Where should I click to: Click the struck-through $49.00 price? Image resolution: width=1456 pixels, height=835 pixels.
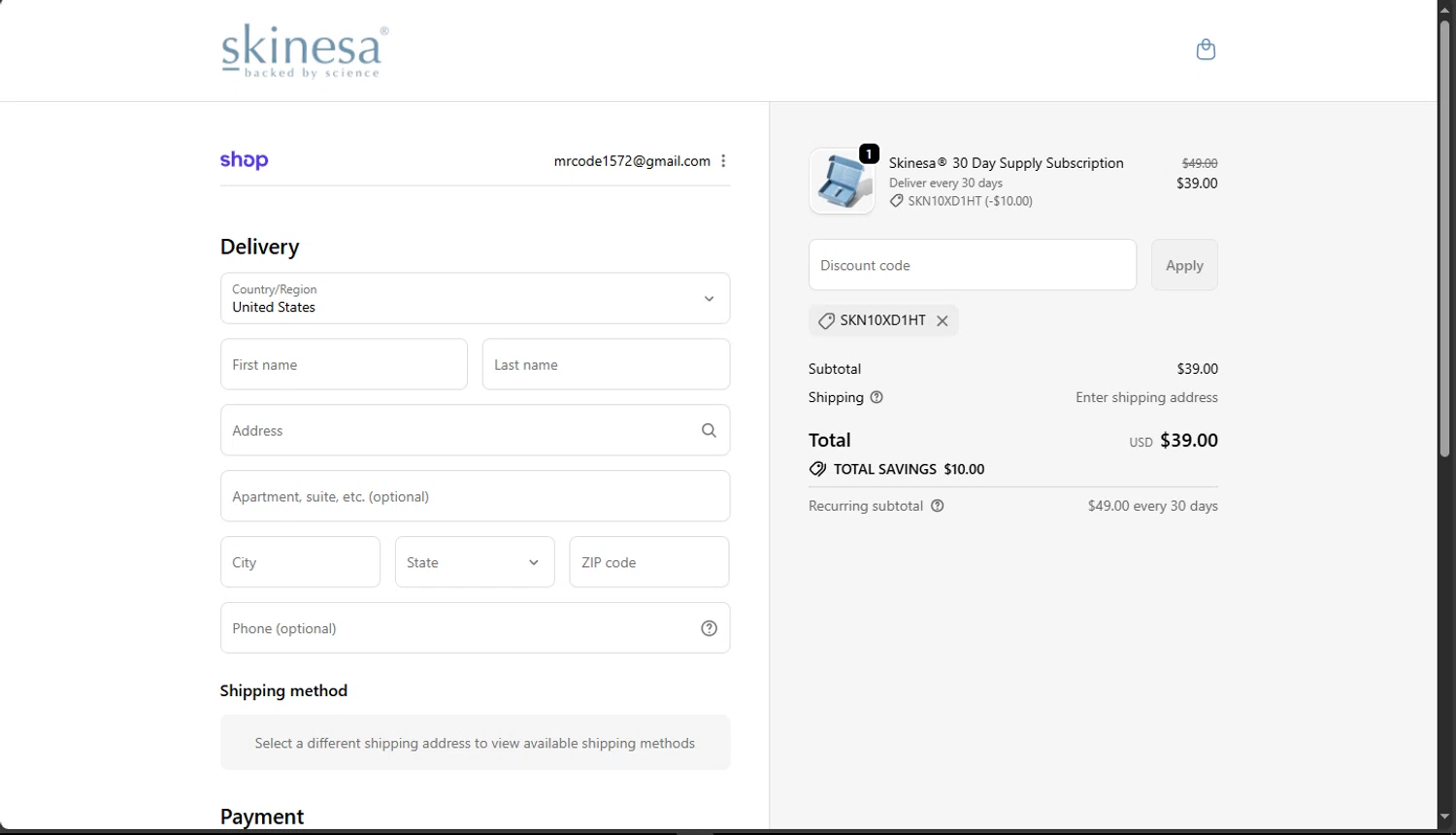click(x=1200, y=163)
